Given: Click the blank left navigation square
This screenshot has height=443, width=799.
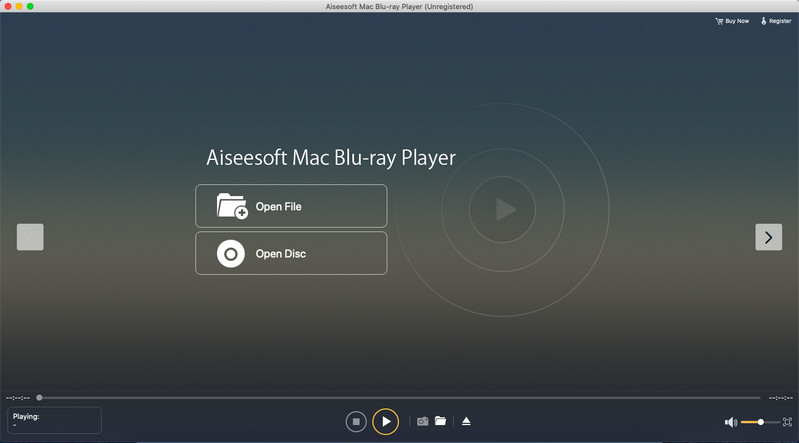Looking at the screenshot, I should click(x=30, y=237).
